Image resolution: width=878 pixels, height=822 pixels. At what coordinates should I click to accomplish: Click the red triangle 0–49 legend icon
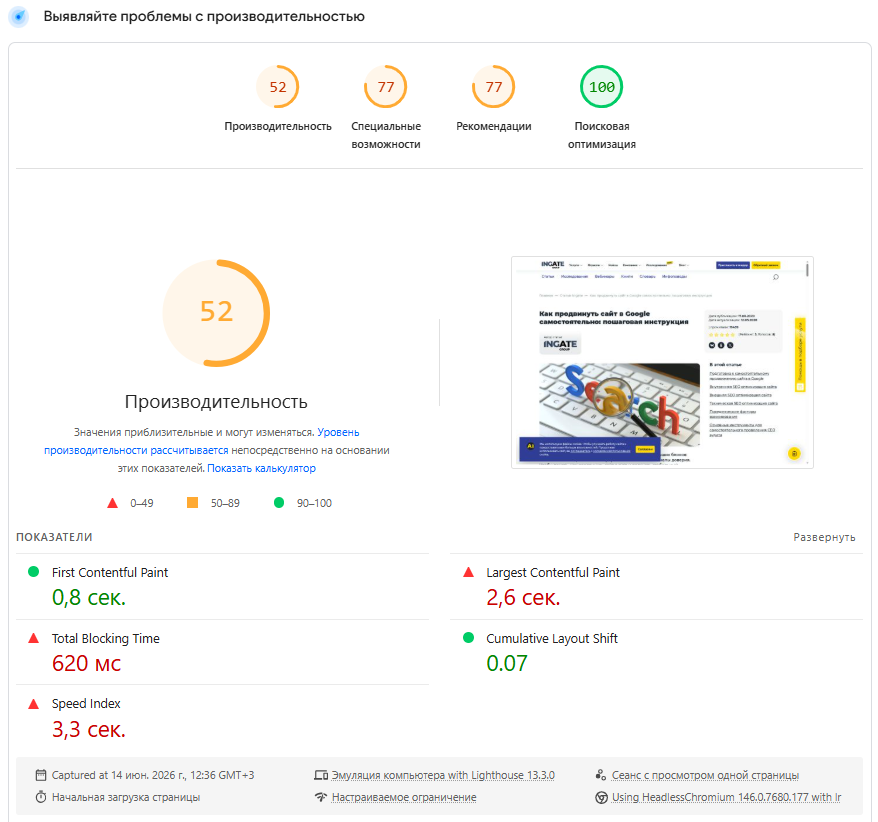click(113, 503)
